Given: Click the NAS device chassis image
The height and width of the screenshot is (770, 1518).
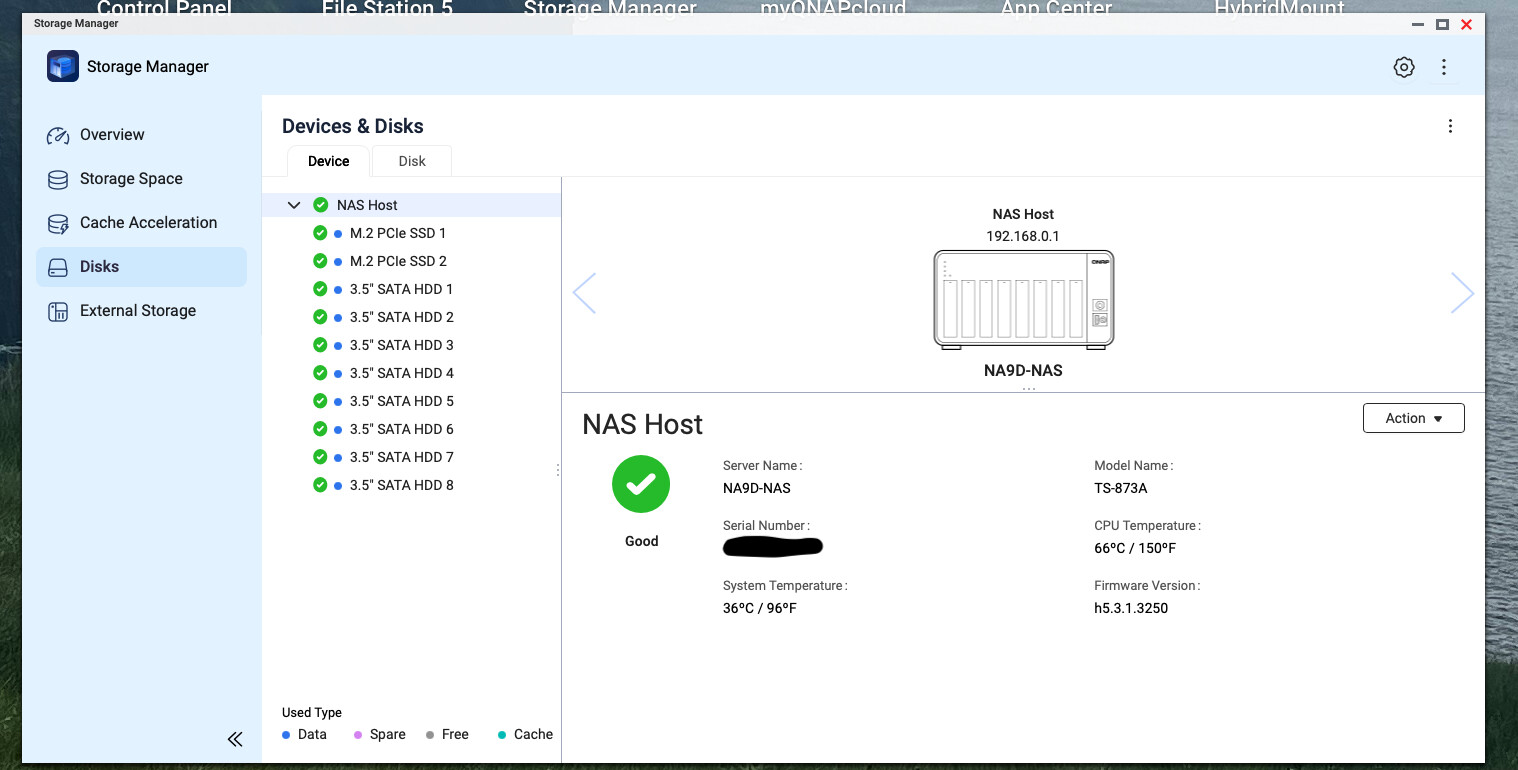Looking at the screenshot, I should click(x=1023, y=298).
